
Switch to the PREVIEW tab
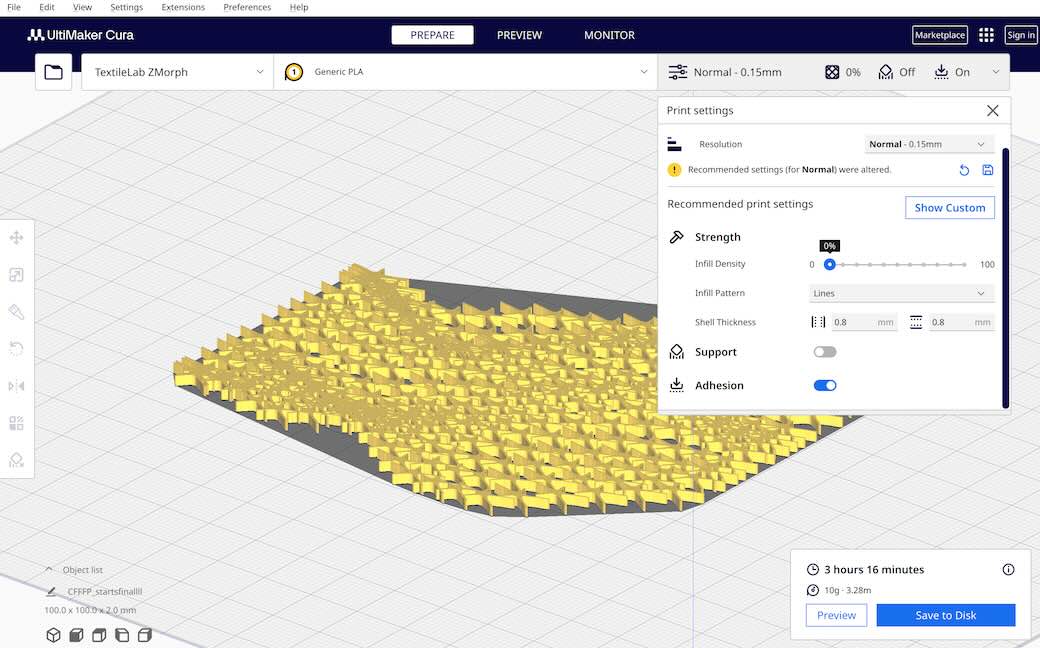(519, 35)
